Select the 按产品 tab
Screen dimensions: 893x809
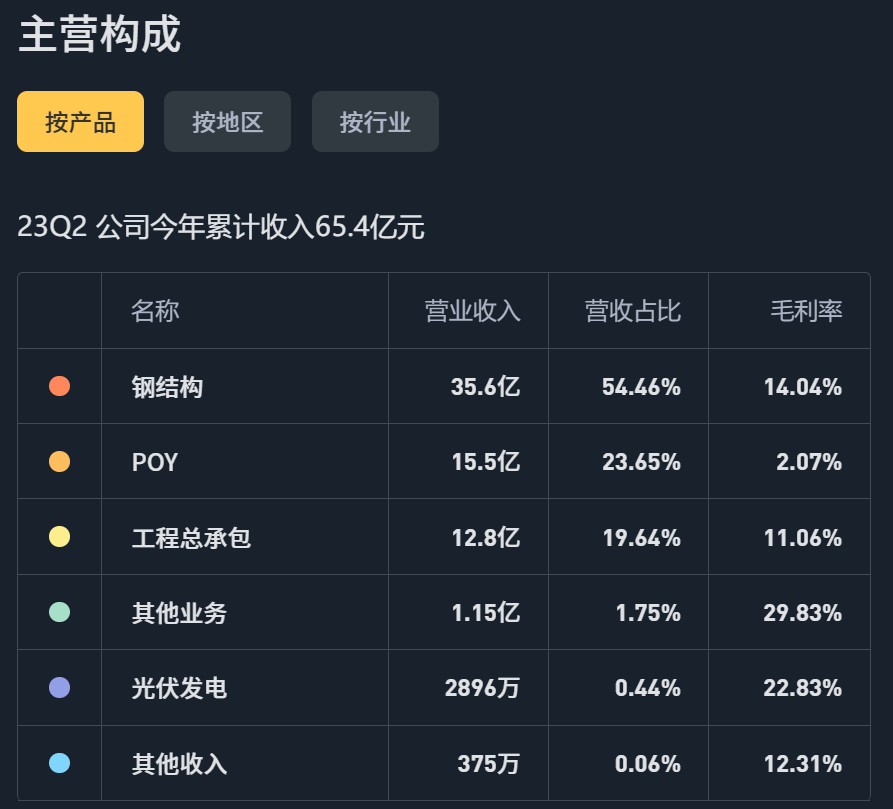pyautogui.click(x=80, y=122)
